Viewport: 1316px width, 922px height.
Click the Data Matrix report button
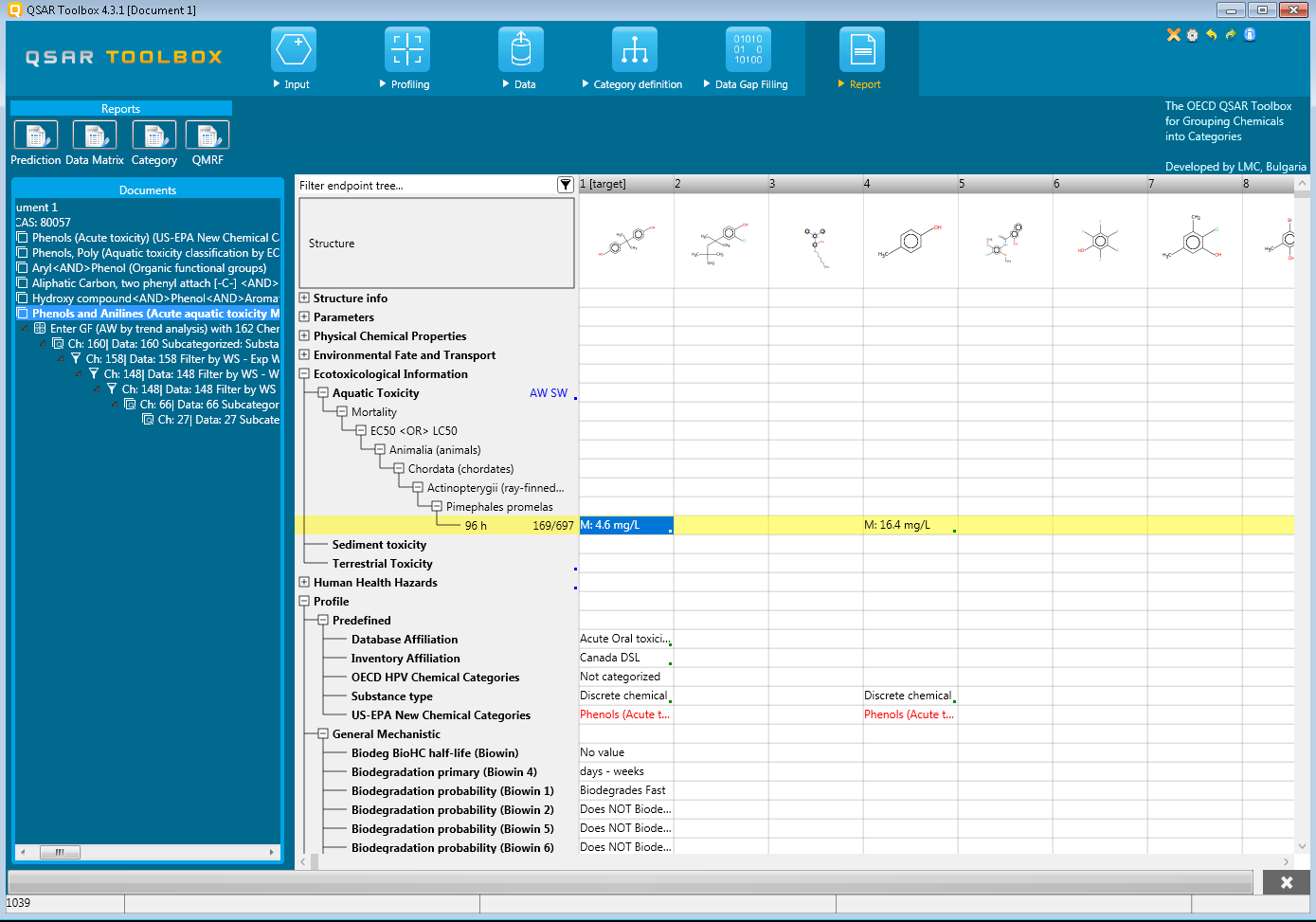pos(95,136)
